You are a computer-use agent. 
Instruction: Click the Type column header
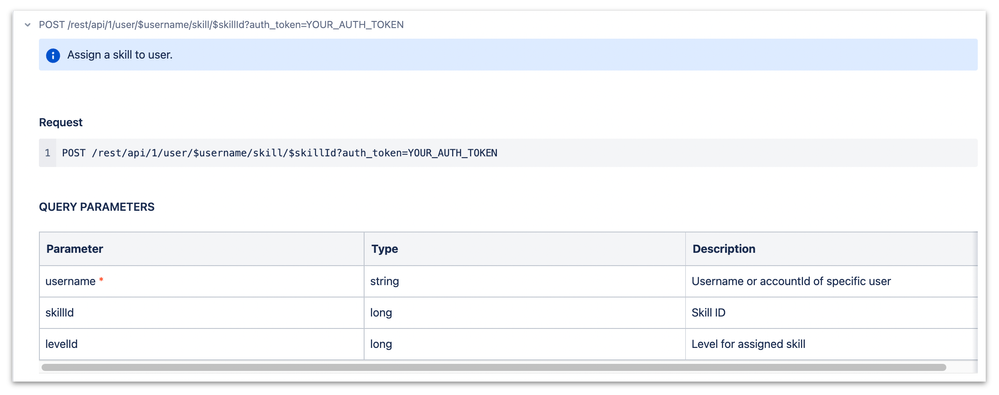point(525,249)
